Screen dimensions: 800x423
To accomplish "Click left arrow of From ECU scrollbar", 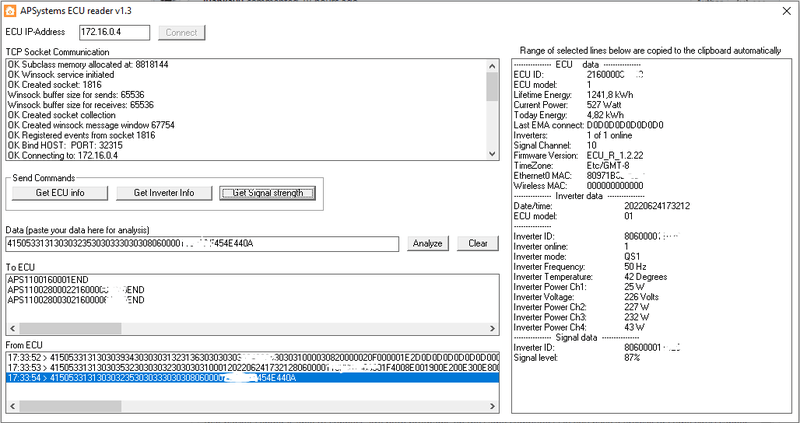I will click(x=13, y=407).
